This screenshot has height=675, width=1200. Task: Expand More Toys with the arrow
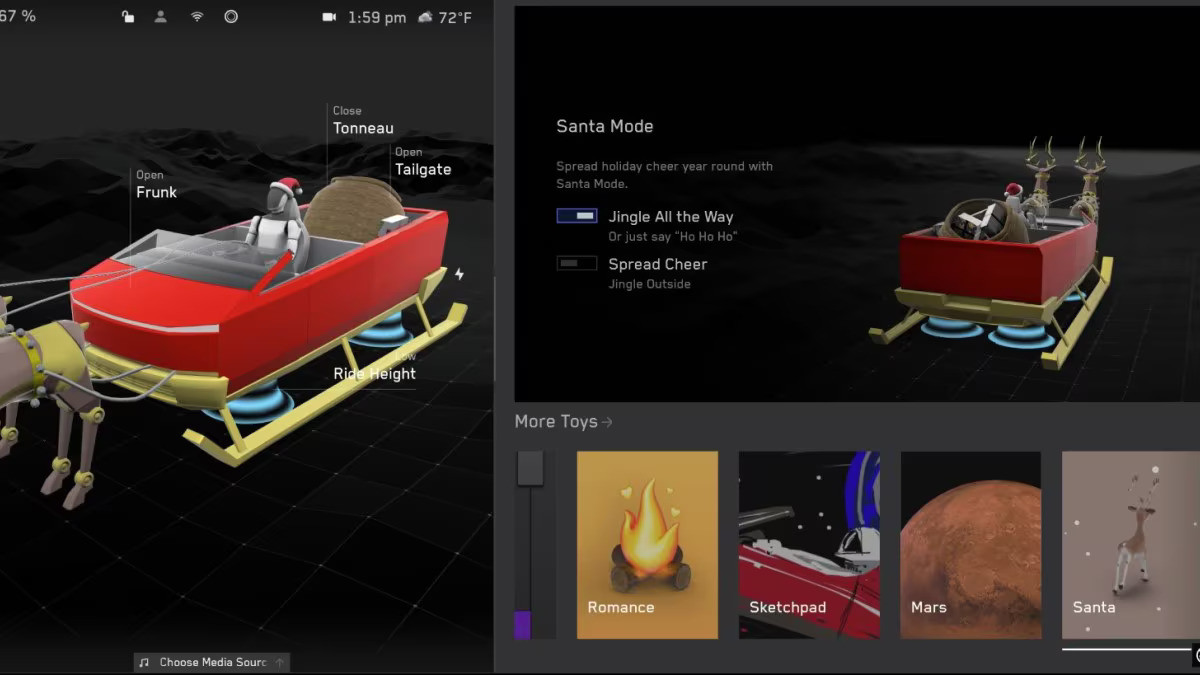608,422
